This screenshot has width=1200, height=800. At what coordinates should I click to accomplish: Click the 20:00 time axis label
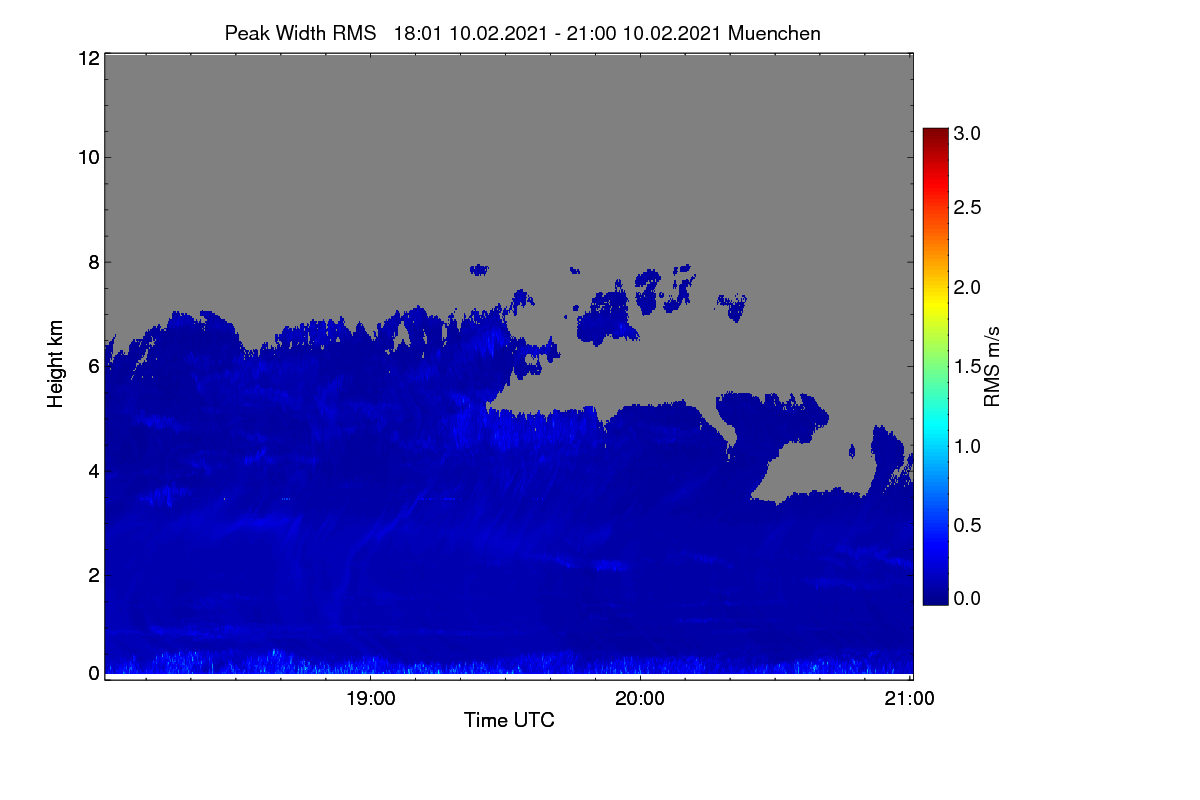pyautogui.click(x=640, y=699)
